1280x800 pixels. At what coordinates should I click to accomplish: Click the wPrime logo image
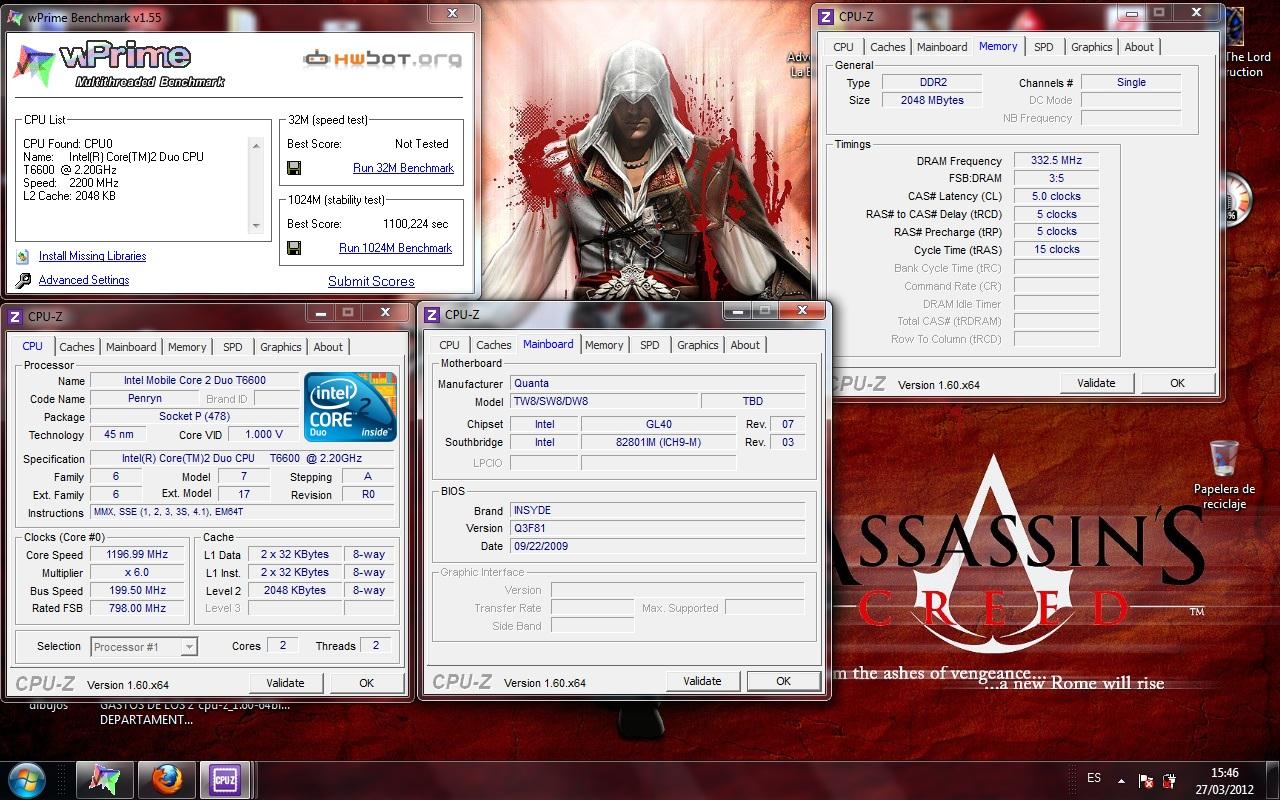point(120,63)
